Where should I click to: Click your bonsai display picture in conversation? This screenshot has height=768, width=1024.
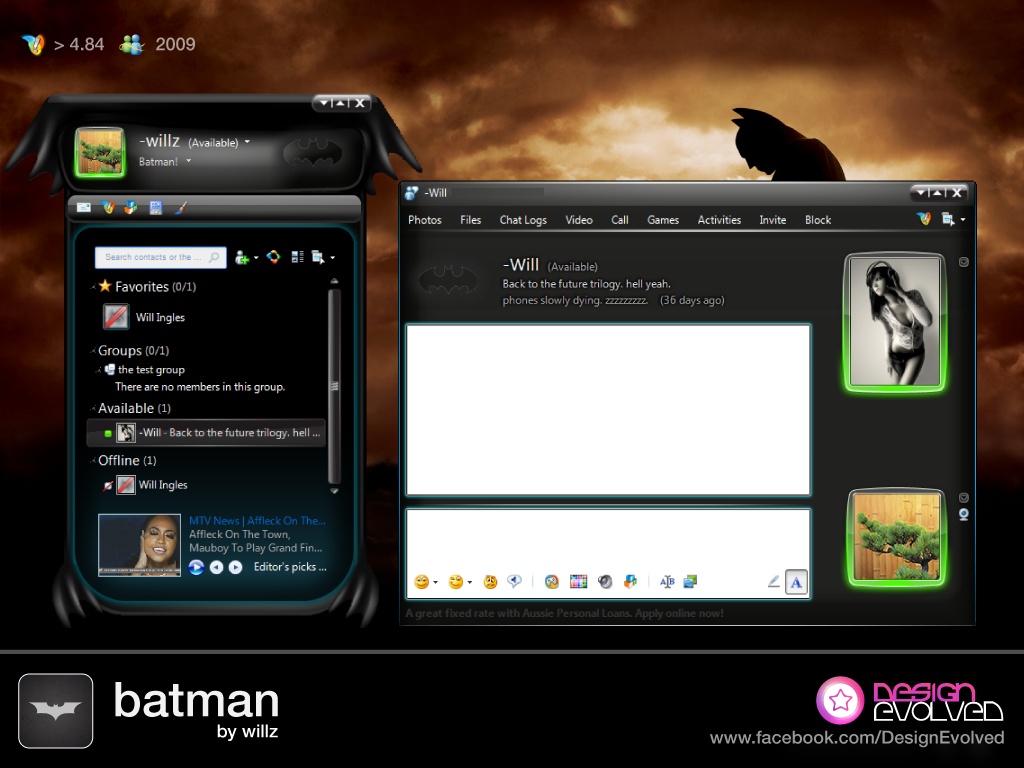(897, 537)
